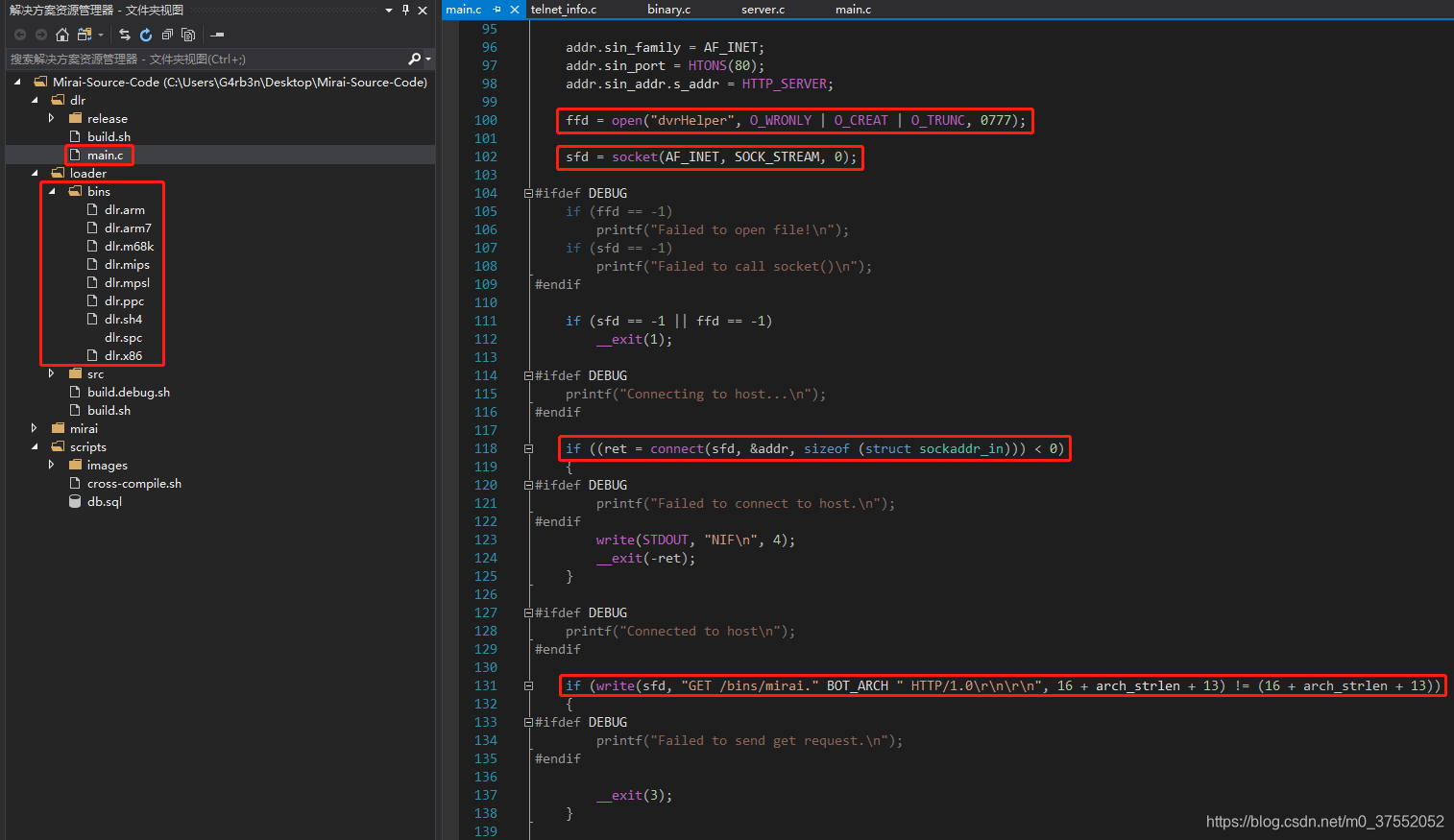Open the search options dropdown arrow
This screenshot has width=1454, height=840.
[x=428, y=60]
